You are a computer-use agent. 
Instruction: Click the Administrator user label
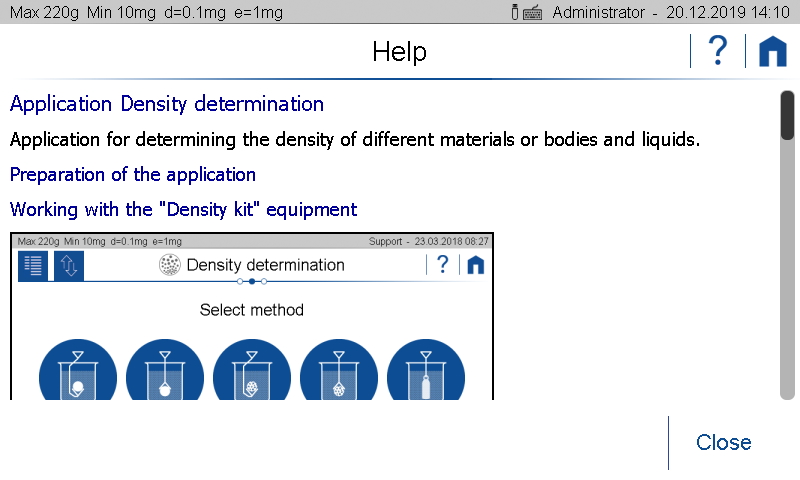tap(598, 13)
